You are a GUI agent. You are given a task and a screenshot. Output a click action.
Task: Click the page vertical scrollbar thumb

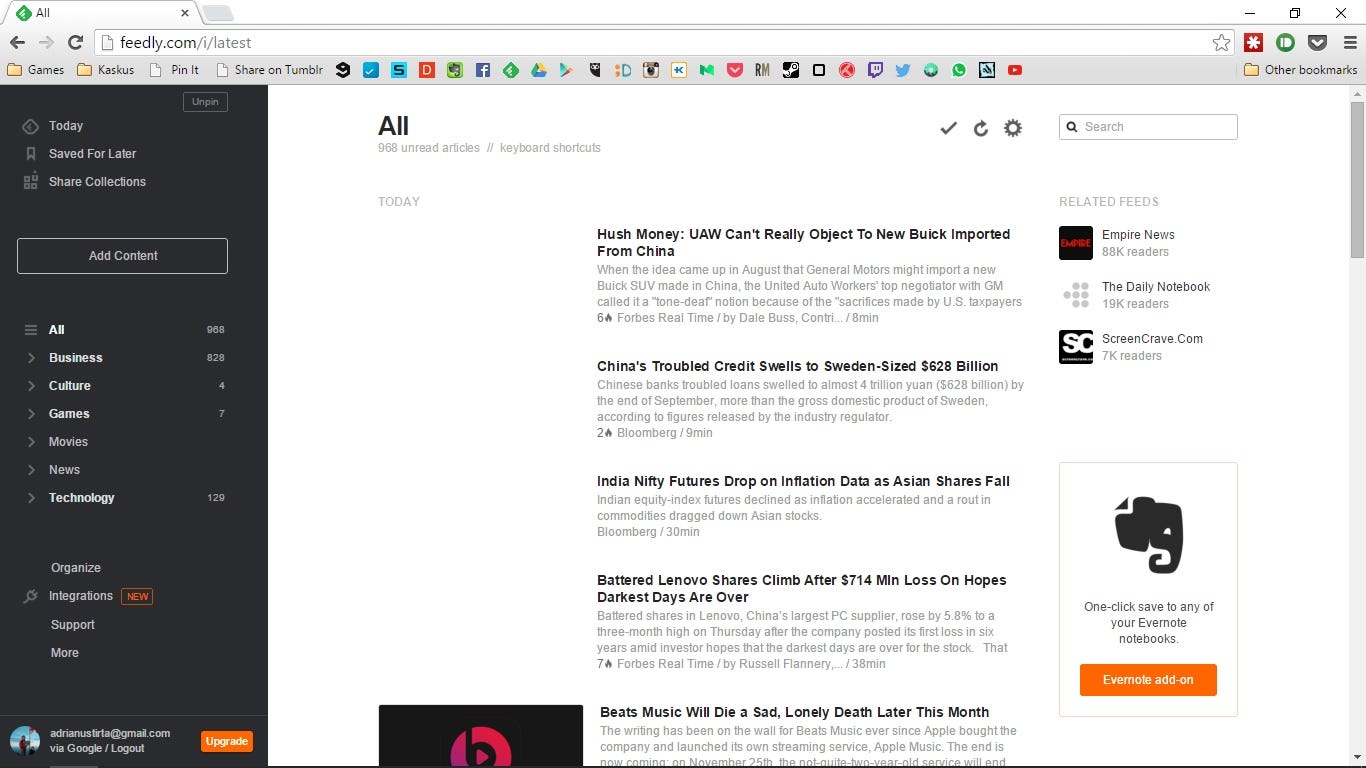(x=1357, y=180)
